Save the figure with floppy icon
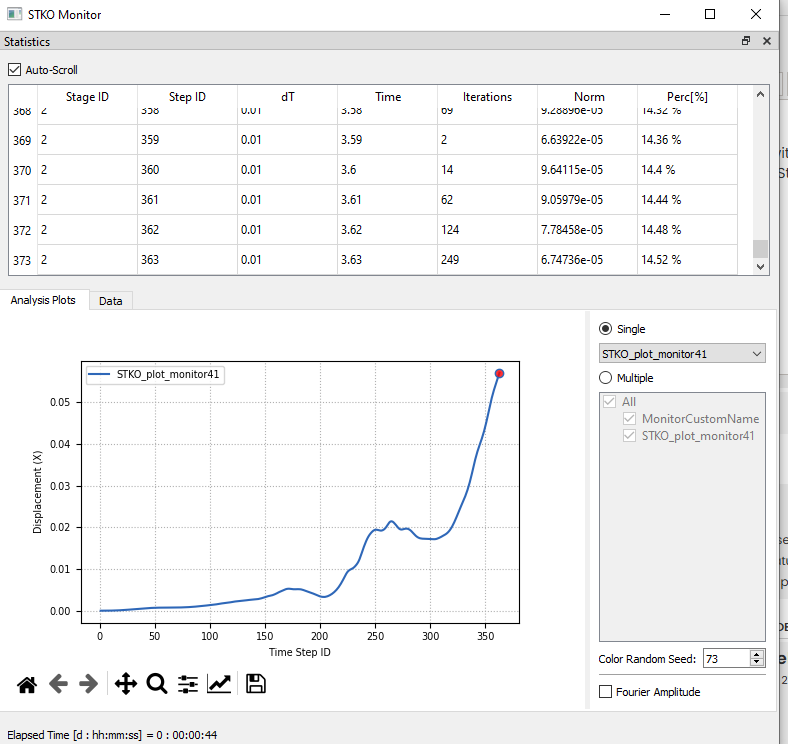 pyautogui.click(x=256, y=684)
